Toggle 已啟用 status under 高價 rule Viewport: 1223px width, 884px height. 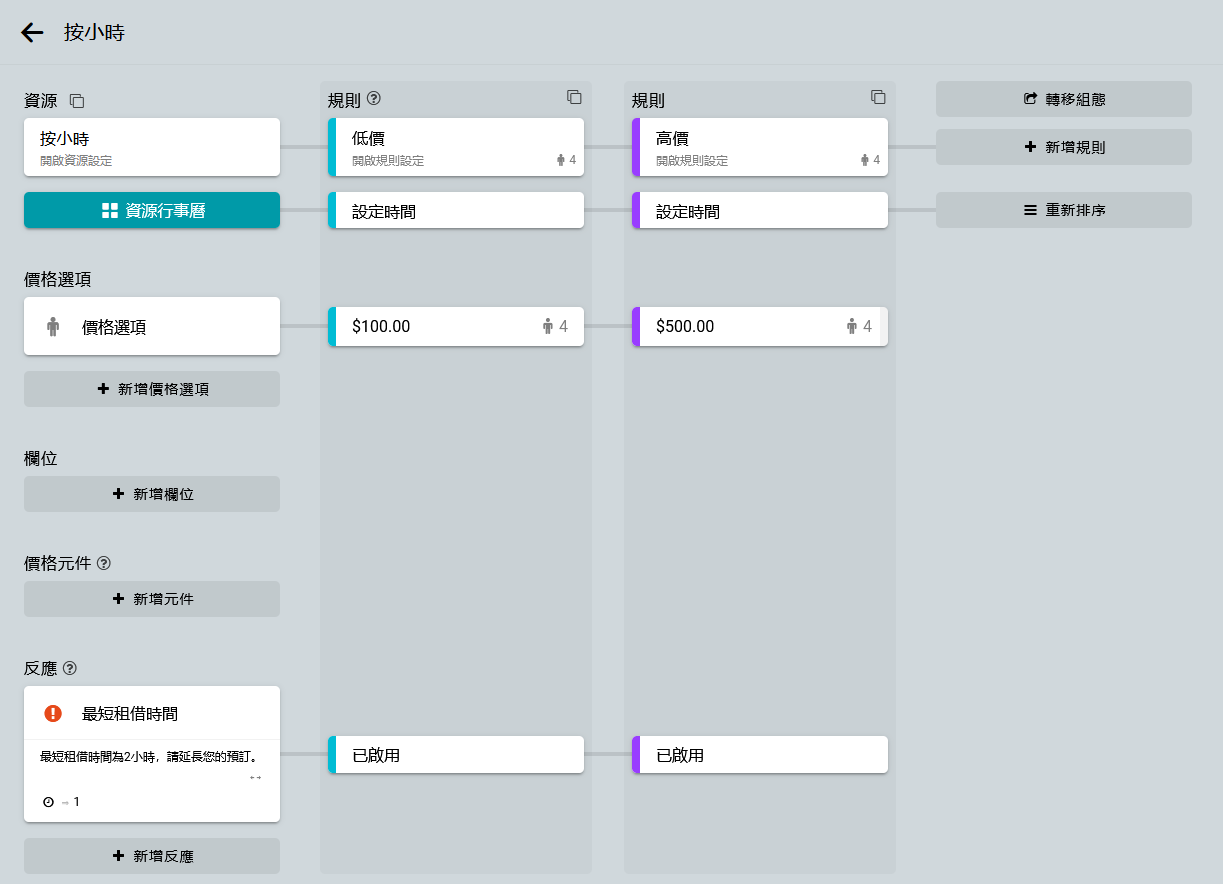760,755
